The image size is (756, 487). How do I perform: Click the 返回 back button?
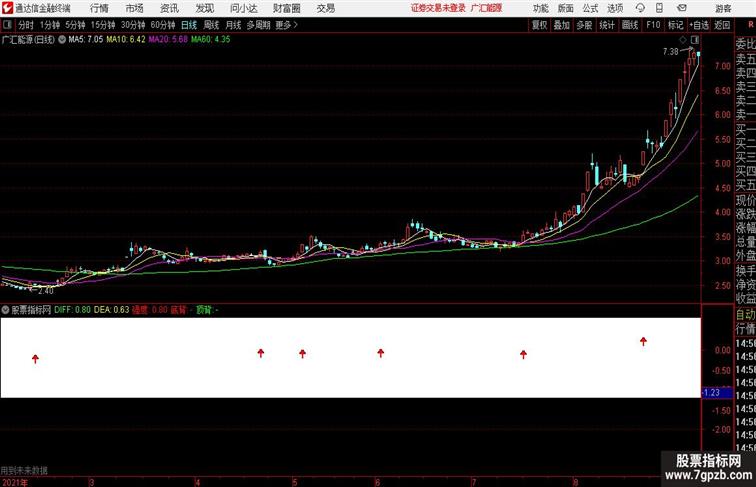[722, 25]
